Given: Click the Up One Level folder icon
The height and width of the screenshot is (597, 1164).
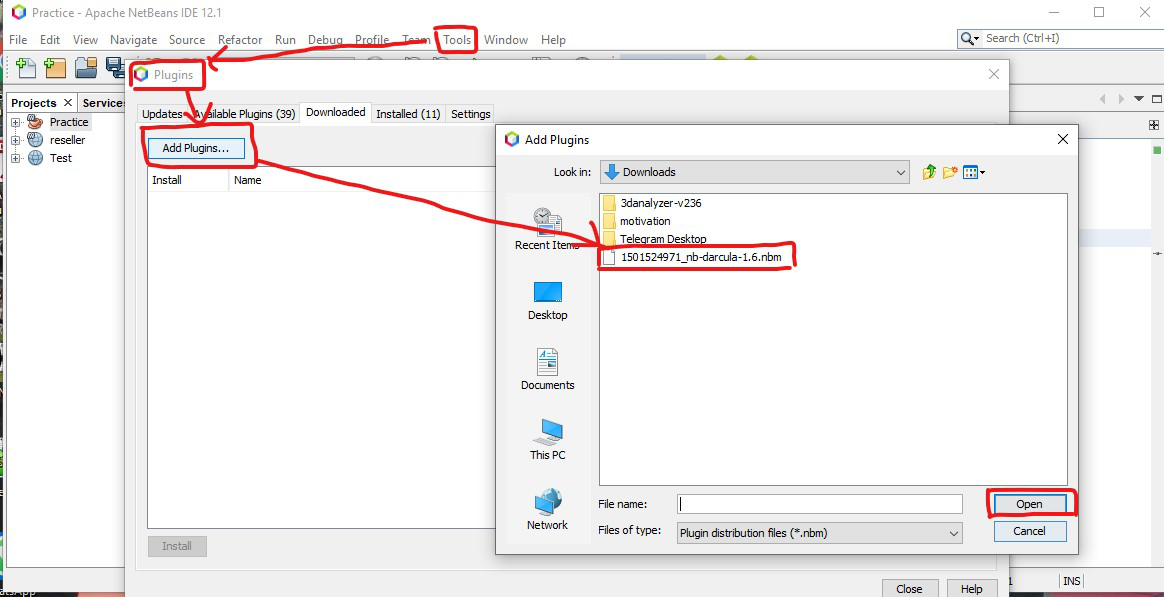Looking at the screenshot, I should click(x=929, y=172).
